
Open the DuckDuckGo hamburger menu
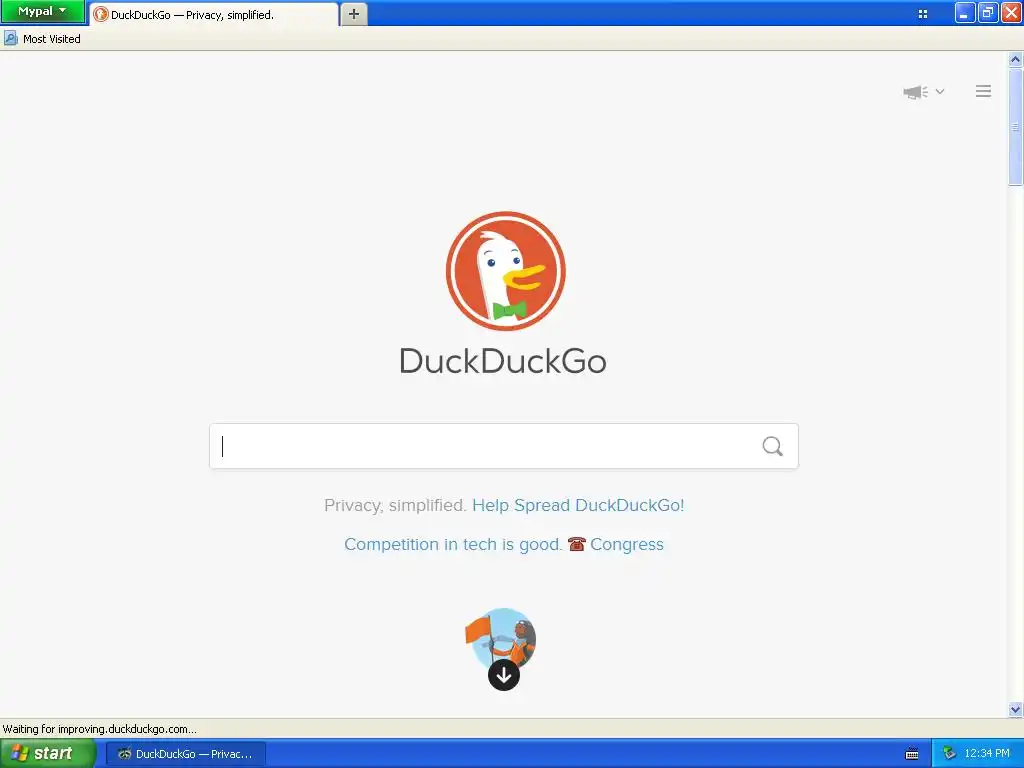click(983, 91)
